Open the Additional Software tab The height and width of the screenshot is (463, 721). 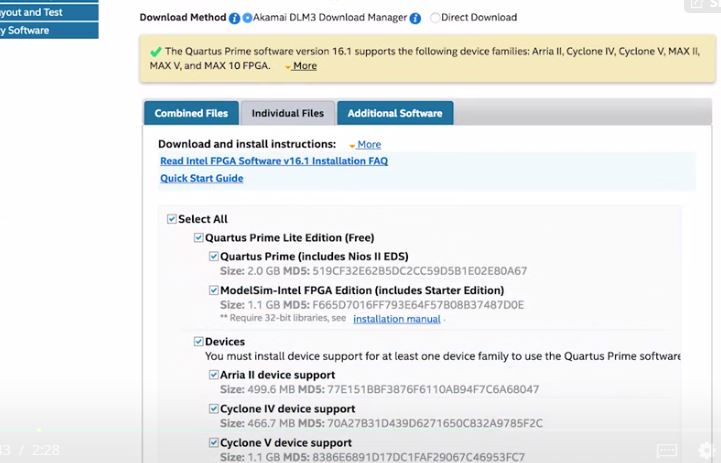click(x=394, y=114)
